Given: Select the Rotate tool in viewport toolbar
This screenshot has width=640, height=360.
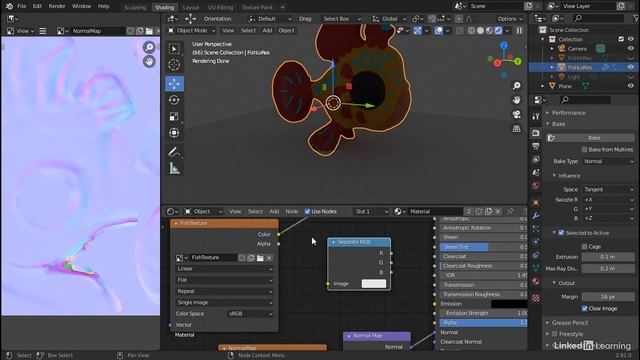Looking at the screenshot, I should tap(174, 100).
